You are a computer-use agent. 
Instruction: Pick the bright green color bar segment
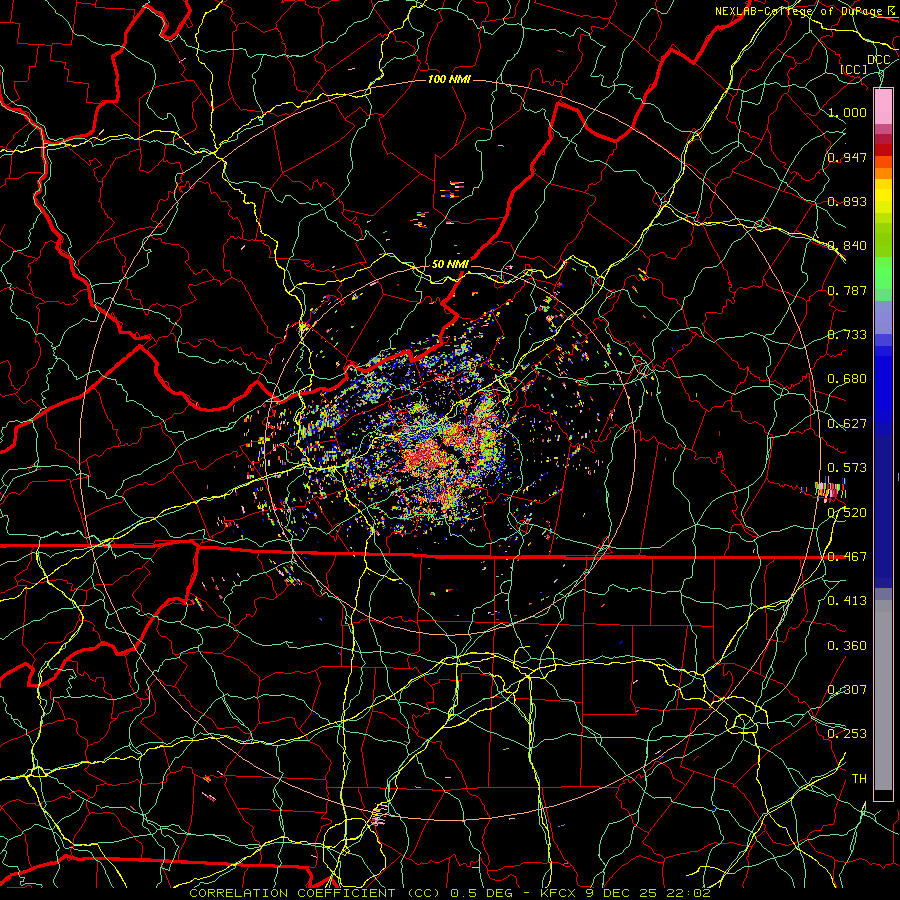click(x=883, y=273)
